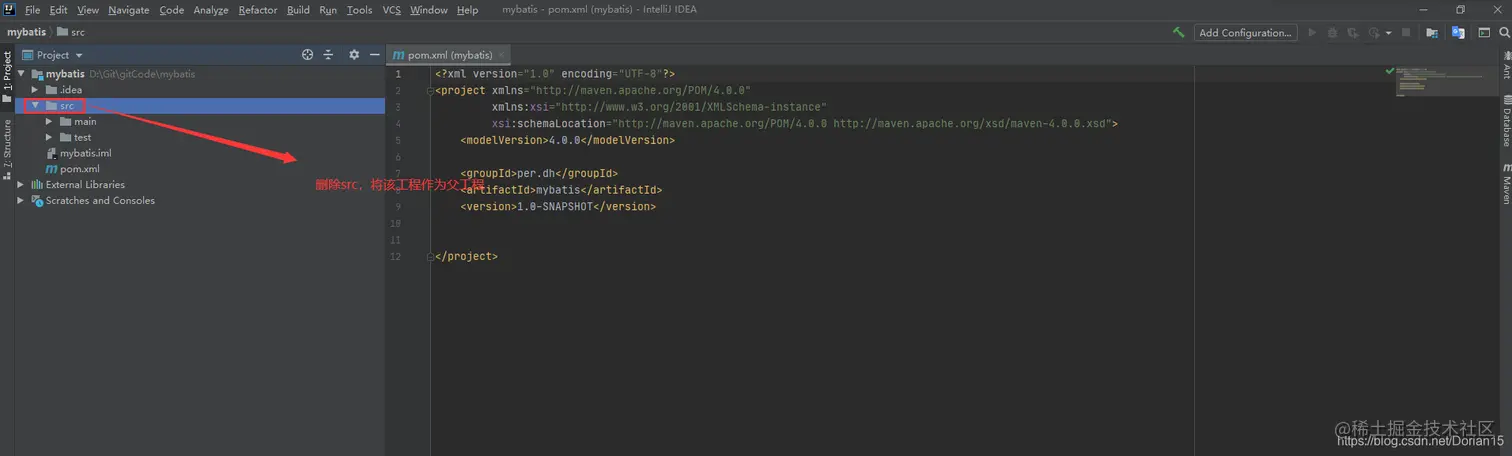Click the fold marker at closing project tag

tap(431, 257)
